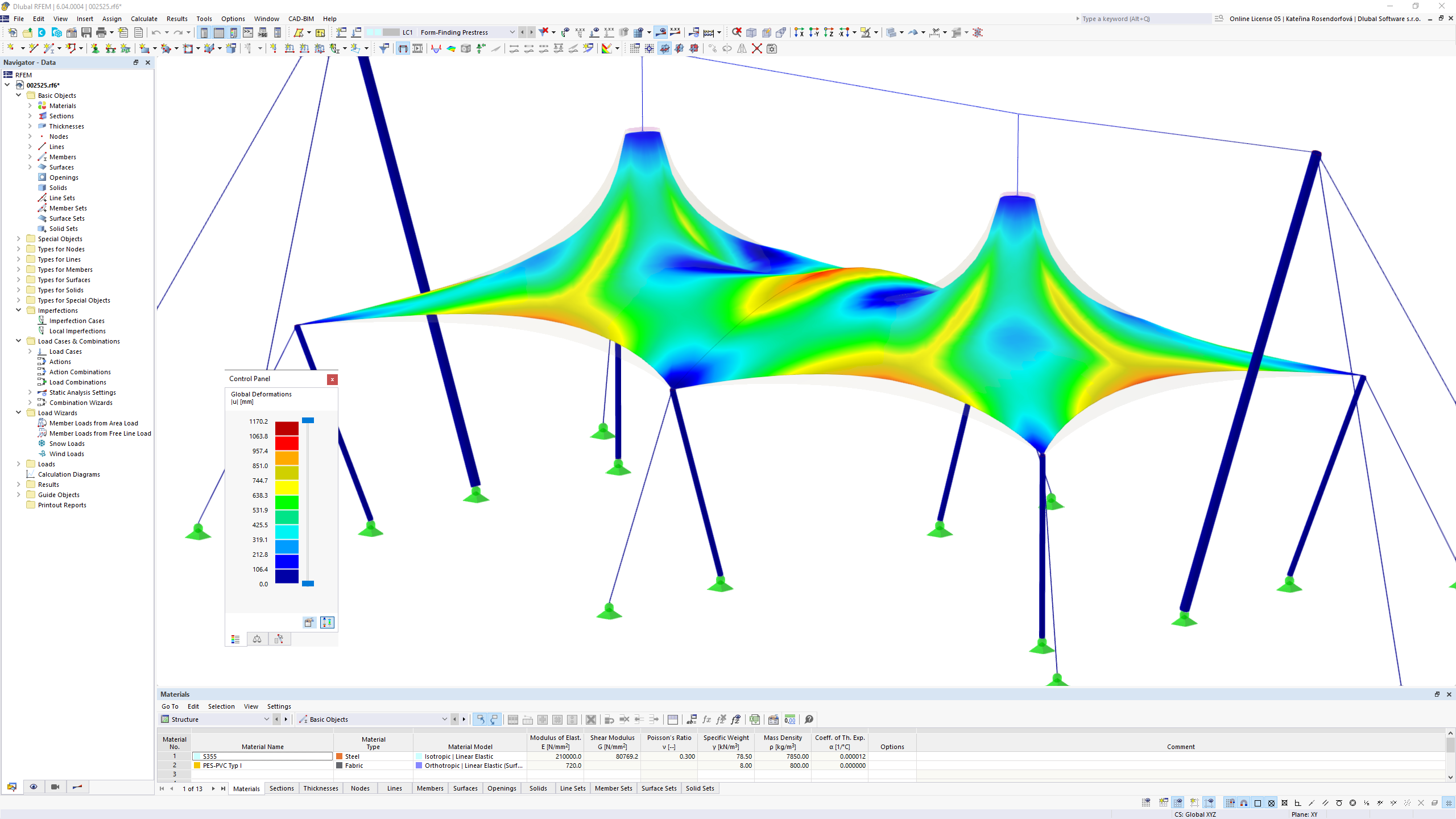Click the global deformations color legend export icon

tap(309, 622)
